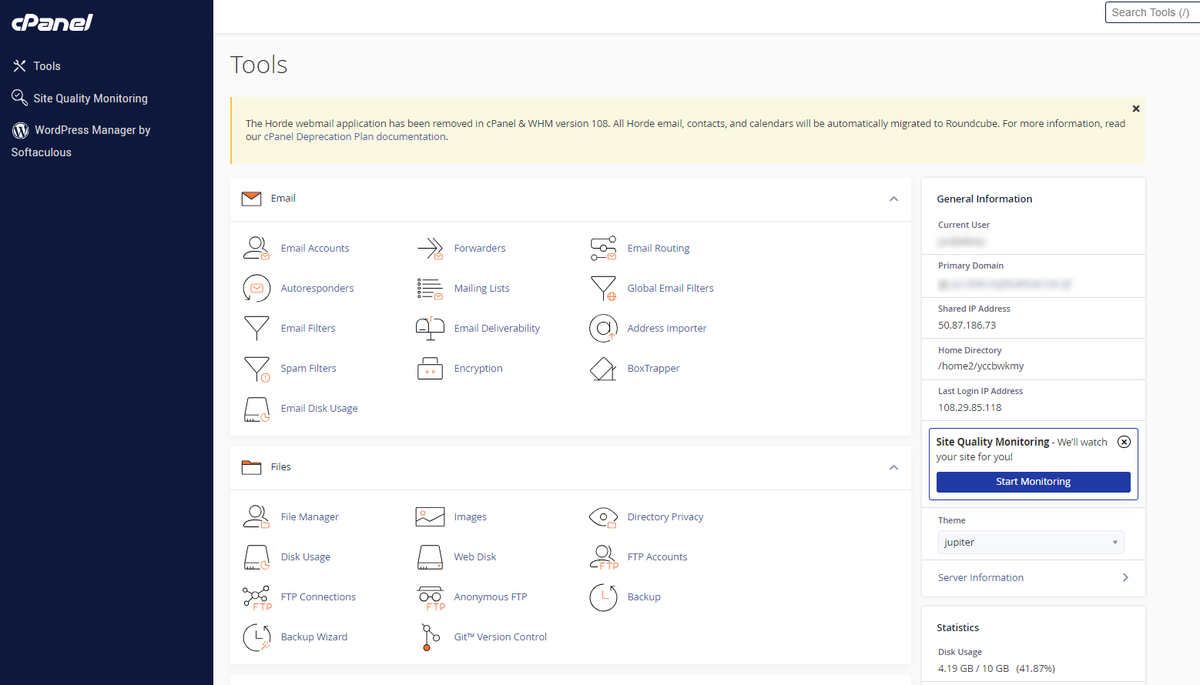1200x685 pixels.
Task: Open the Autoresponders icon
Action: (x=257, y=288)
